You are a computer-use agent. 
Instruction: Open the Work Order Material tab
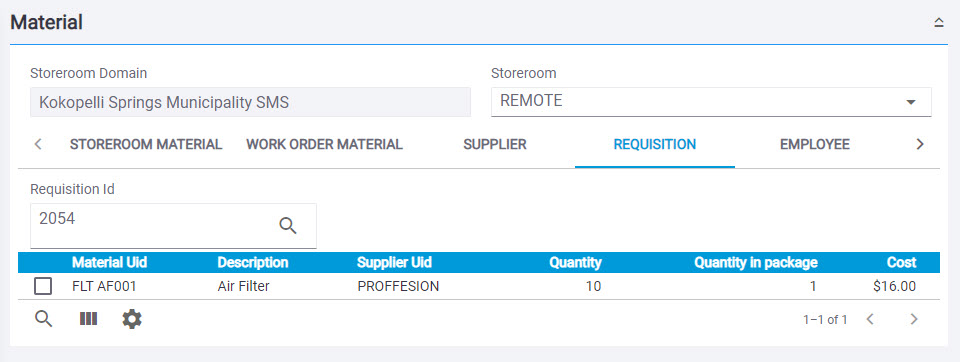324,145
